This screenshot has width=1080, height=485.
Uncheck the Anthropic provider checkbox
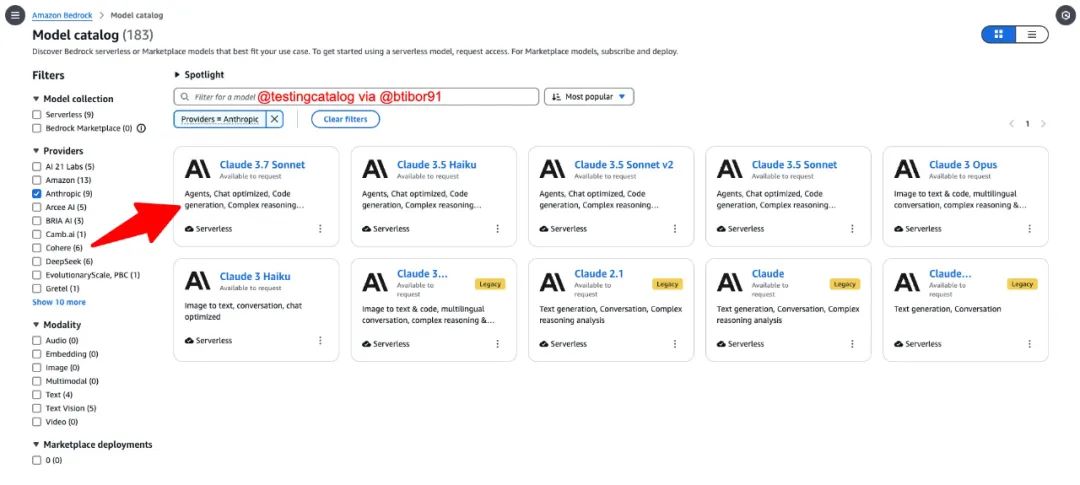(37, 194)
